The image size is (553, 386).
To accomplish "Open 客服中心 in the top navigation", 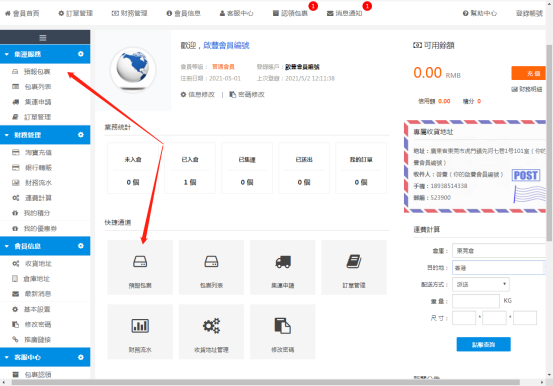I will pos(236,13).
